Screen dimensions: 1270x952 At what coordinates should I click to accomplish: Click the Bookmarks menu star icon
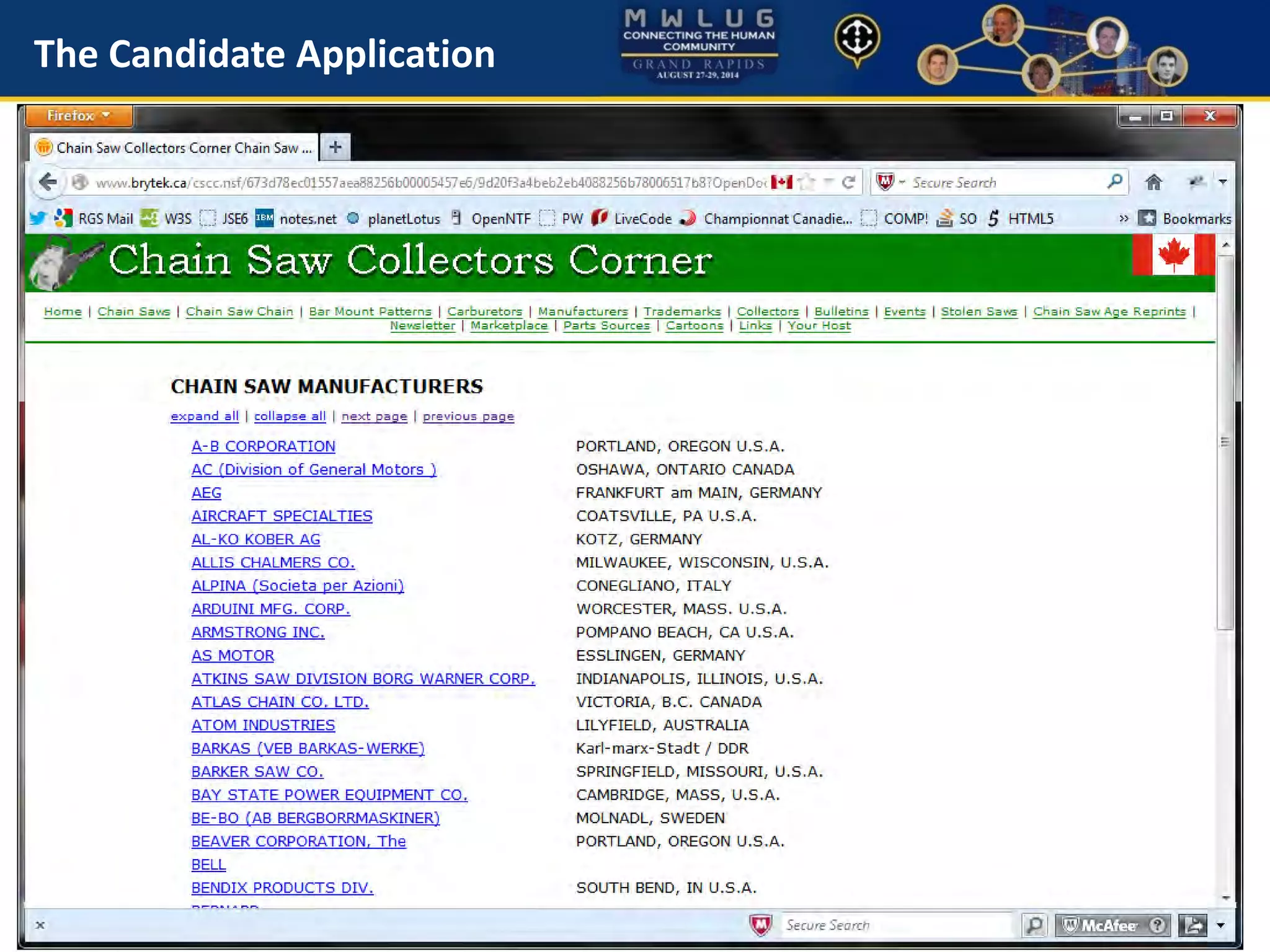click(x=1148, y=218)
